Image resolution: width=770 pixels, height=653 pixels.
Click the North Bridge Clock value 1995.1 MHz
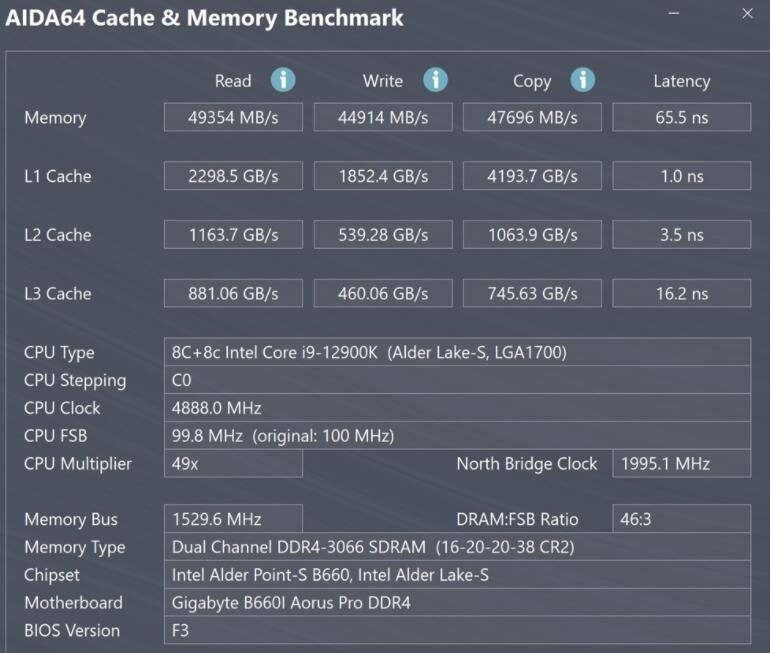click(x=681, y=464)
